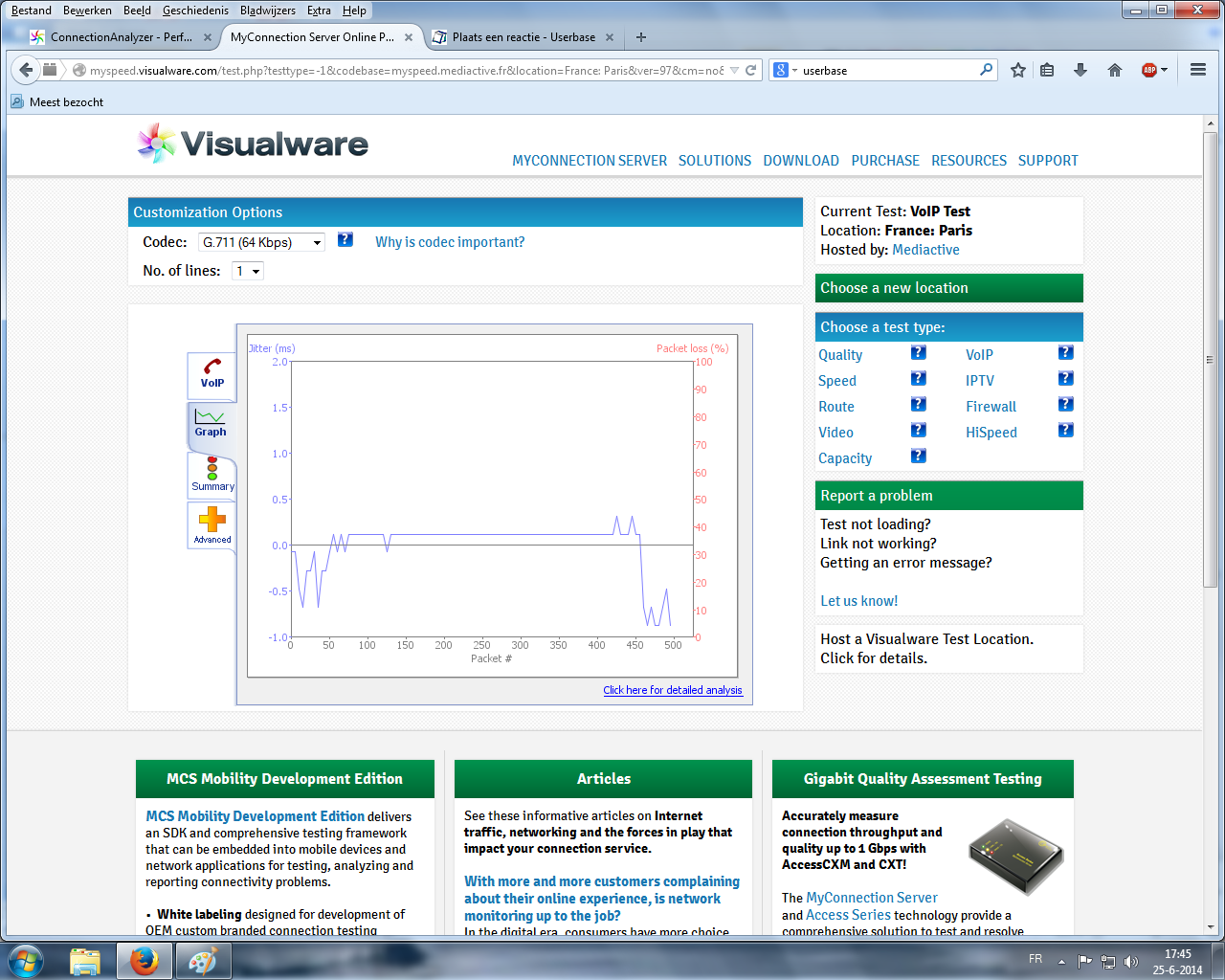The height and width of the screenshot is (980, 1225).
Task: Open the Summary traffic light icon
Action: coord(212,475)
